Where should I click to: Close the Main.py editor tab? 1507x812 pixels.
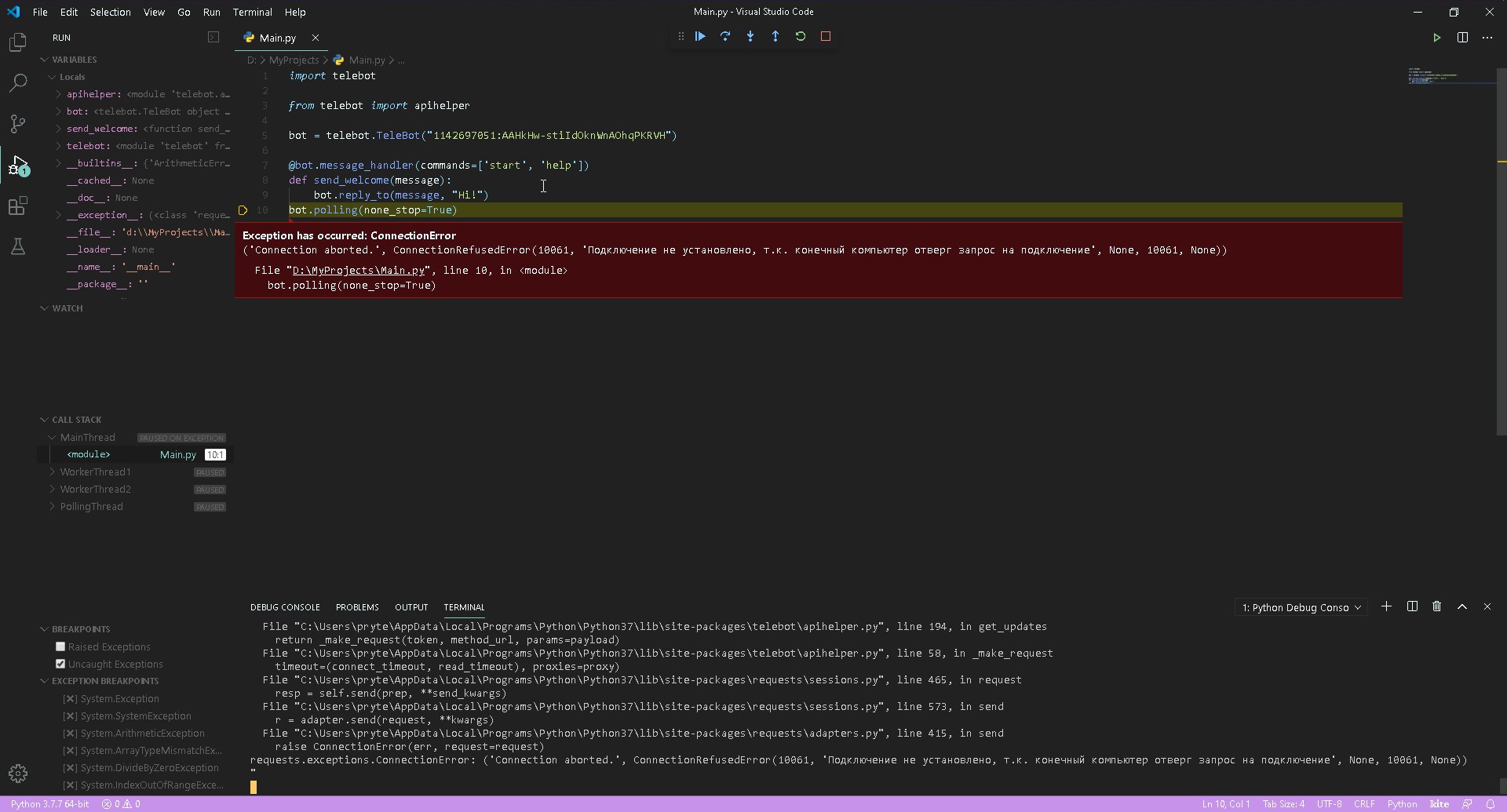coord(316,38)
